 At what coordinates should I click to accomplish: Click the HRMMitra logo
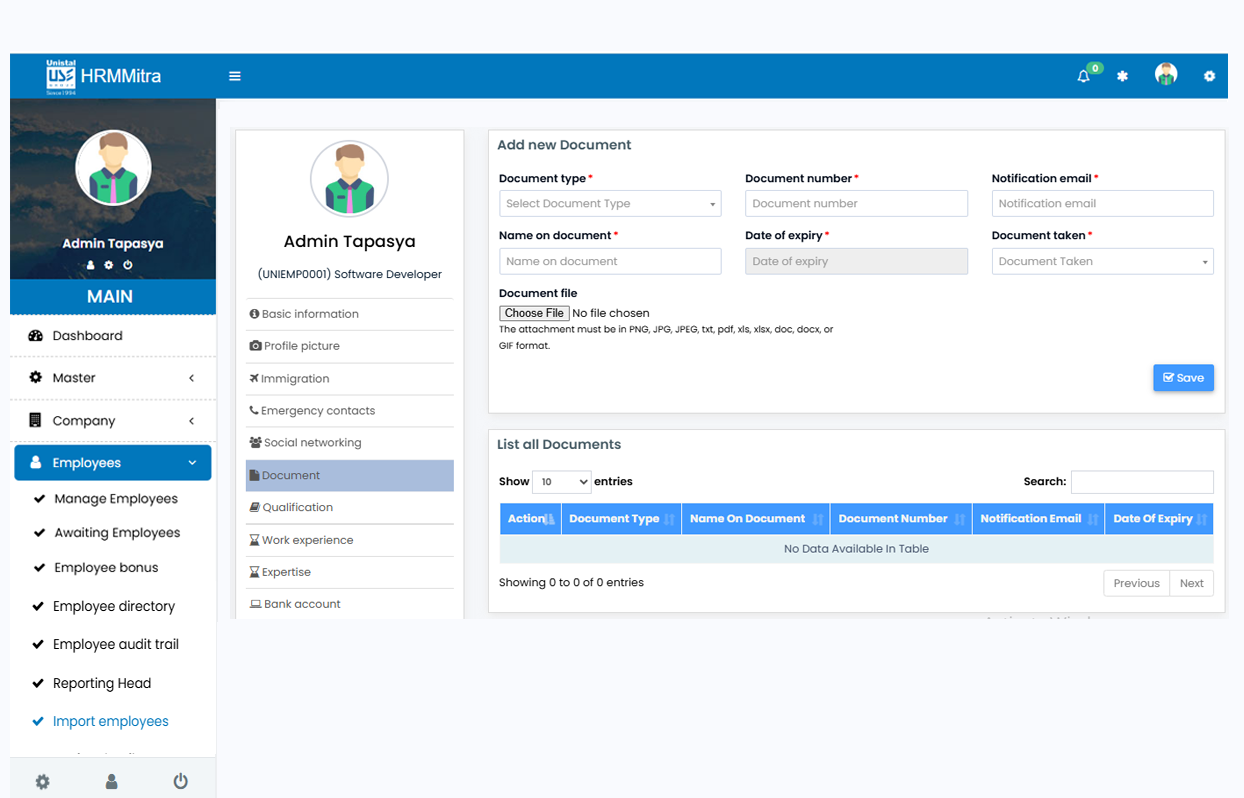pos(104,76)
